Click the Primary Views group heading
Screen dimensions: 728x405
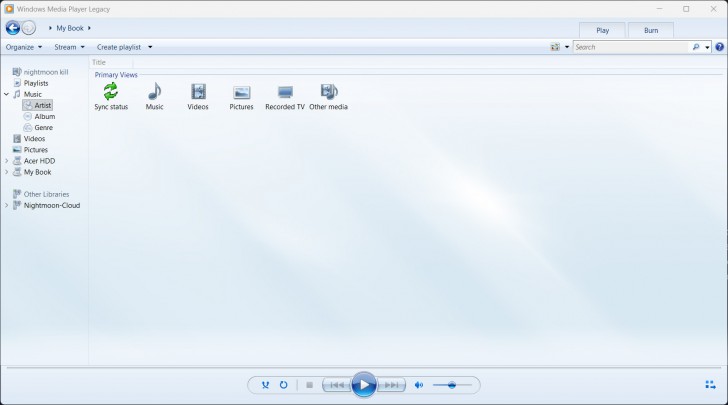116,75
